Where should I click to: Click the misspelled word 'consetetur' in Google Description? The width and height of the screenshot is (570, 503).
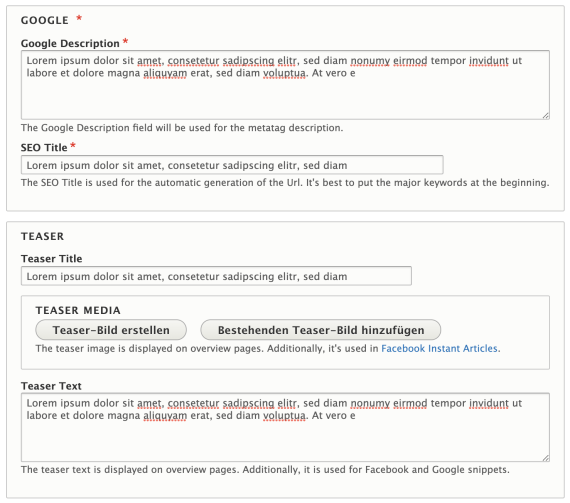coord(193,61)
